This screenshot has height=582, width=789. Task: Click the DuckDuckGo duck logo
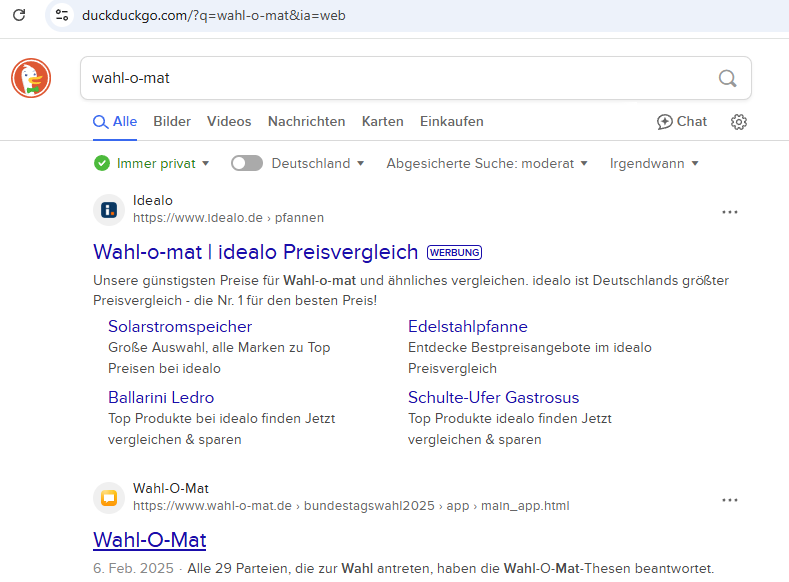click(x=31, y=78)
